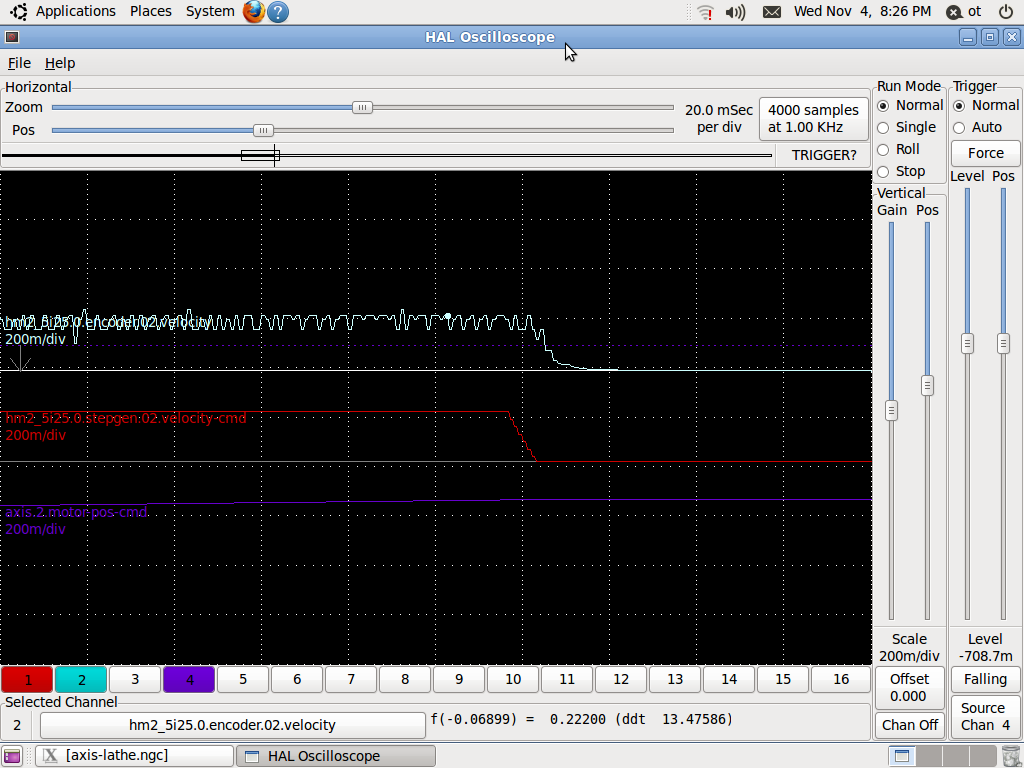1024x768 pixels.
Task: Click the volume speaker icon
Action: (x=735, y=12)
